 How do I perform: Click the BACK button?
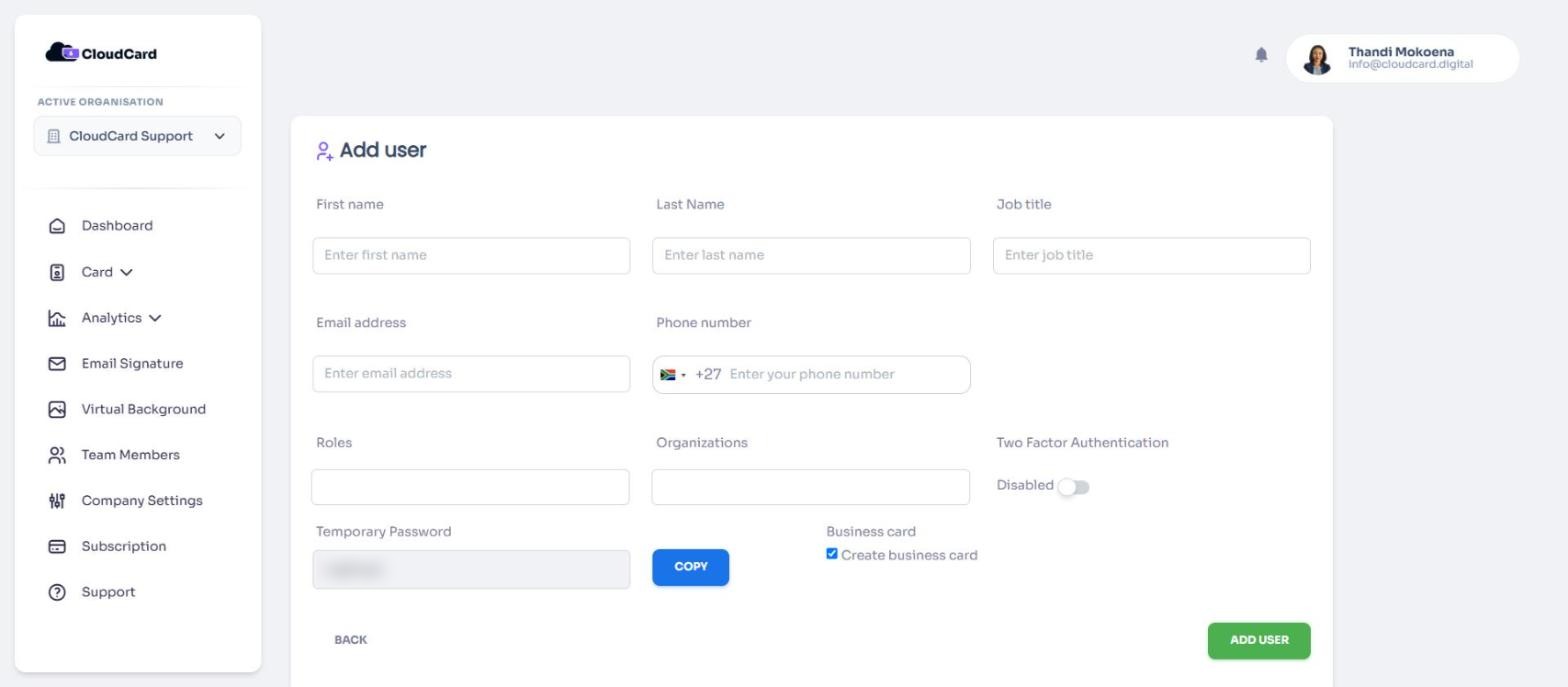pyautogui.click(x=350, y=640)
